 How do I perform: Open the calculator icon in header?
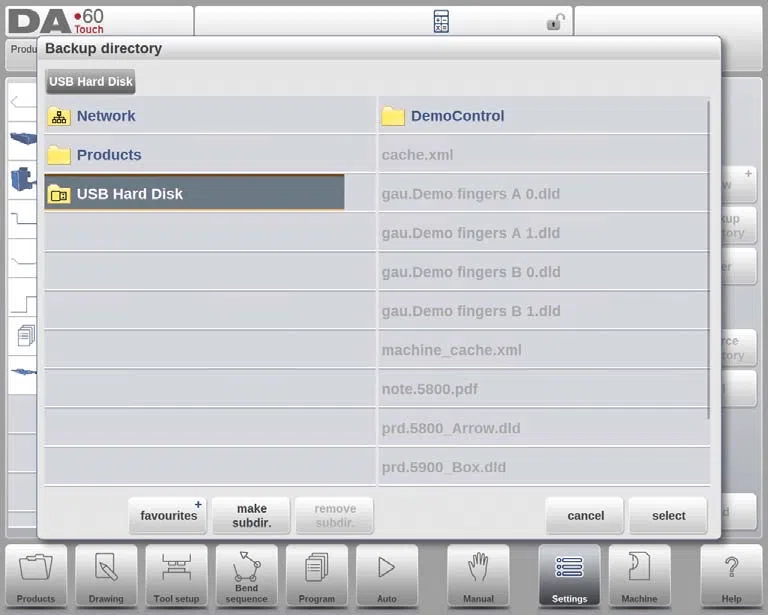coord(441,22)
